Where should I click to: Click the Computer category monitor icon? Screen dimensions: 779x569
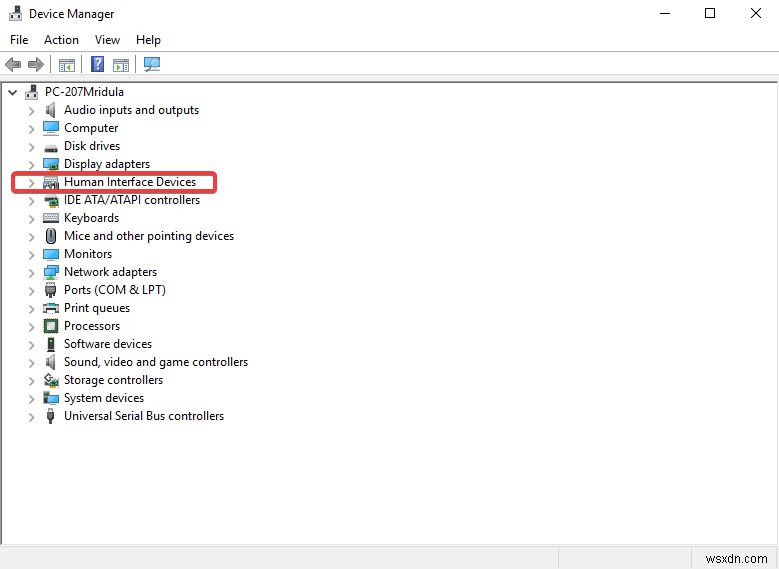(x=51, y=128)
